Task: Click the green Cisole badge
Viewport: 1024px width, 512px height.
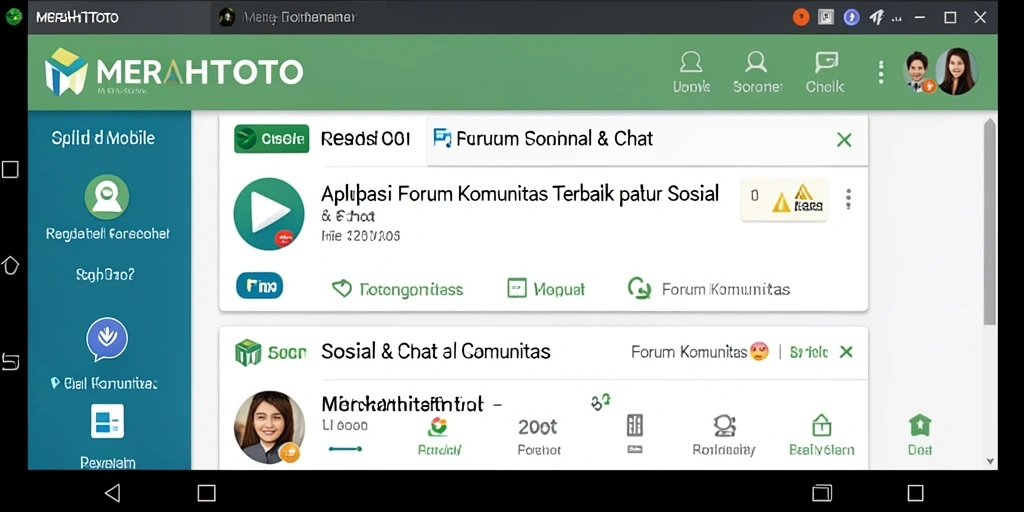Action: tap(272, 138)
